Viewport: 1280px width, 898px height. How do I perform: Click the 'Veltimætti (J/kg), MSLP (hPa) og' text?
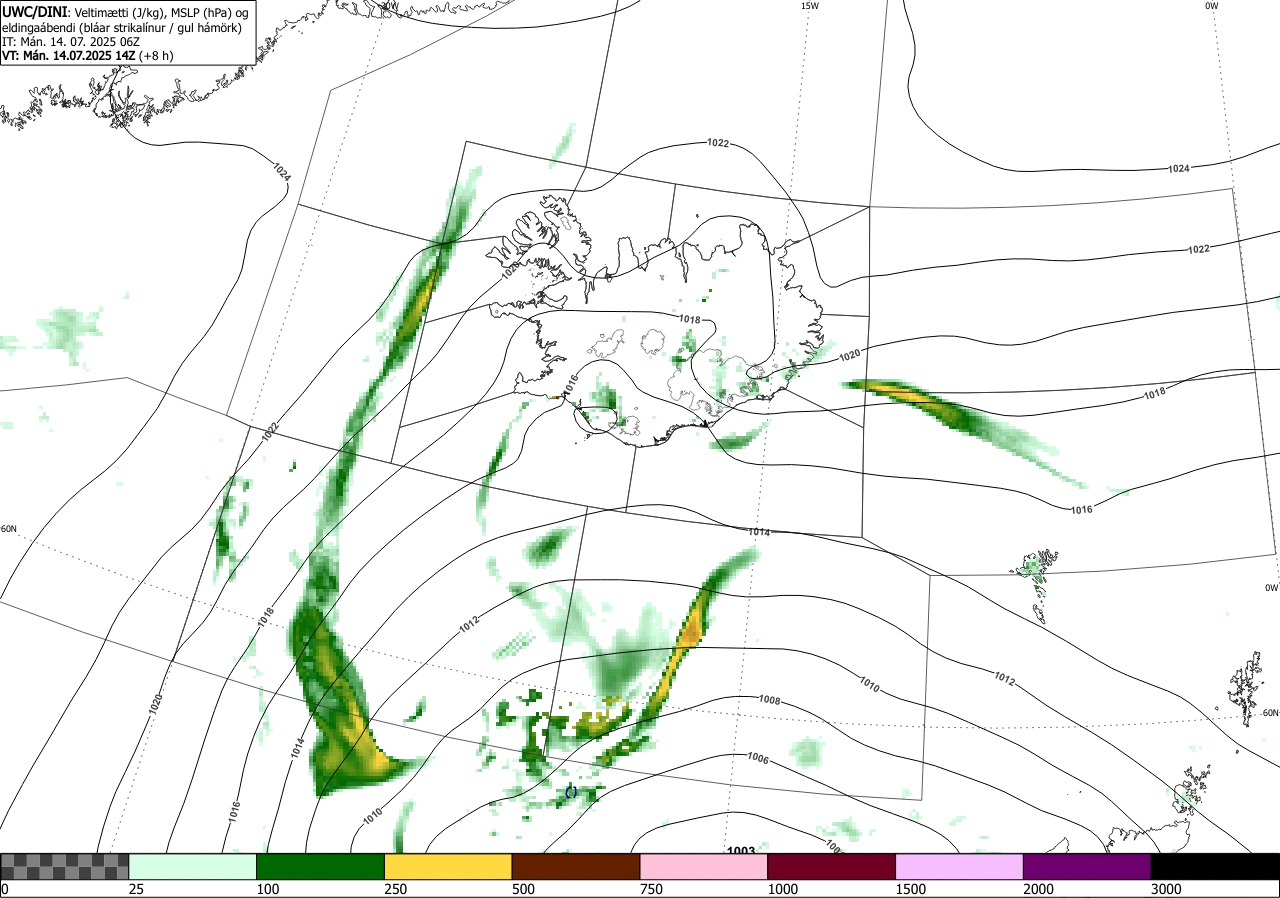tap(160, 12)
